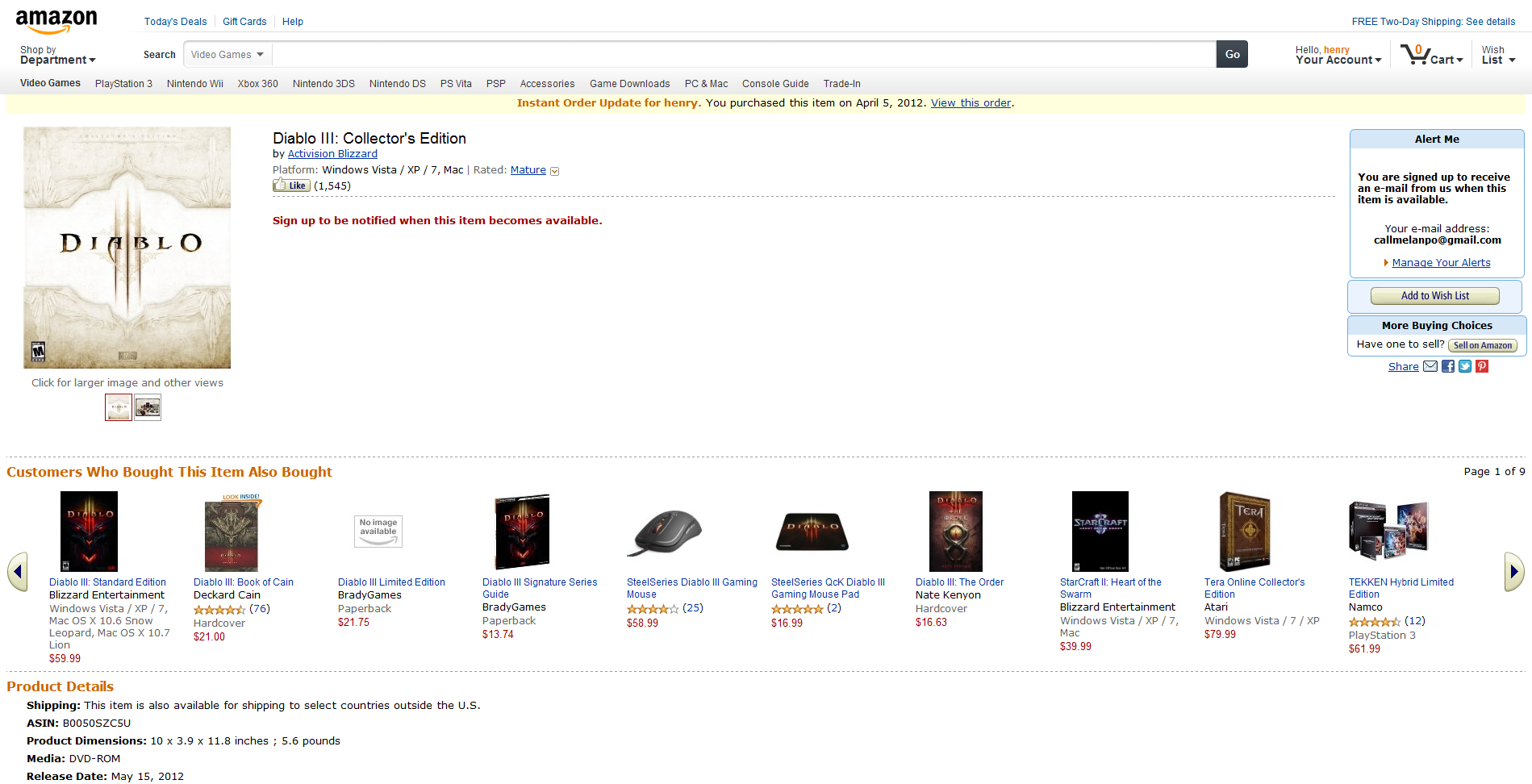1532x784 pixels.
Task: Open Tera Online Collector's Edition image
Action: (1244, 532)
